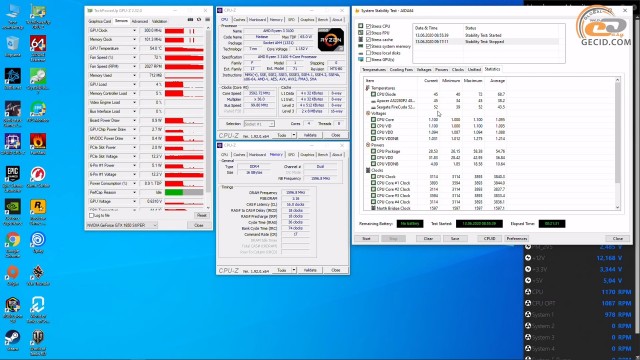This screenshot has width=640, height=360.
Task: Click Save button in AIDA64
Action: [x=455, y=238]
